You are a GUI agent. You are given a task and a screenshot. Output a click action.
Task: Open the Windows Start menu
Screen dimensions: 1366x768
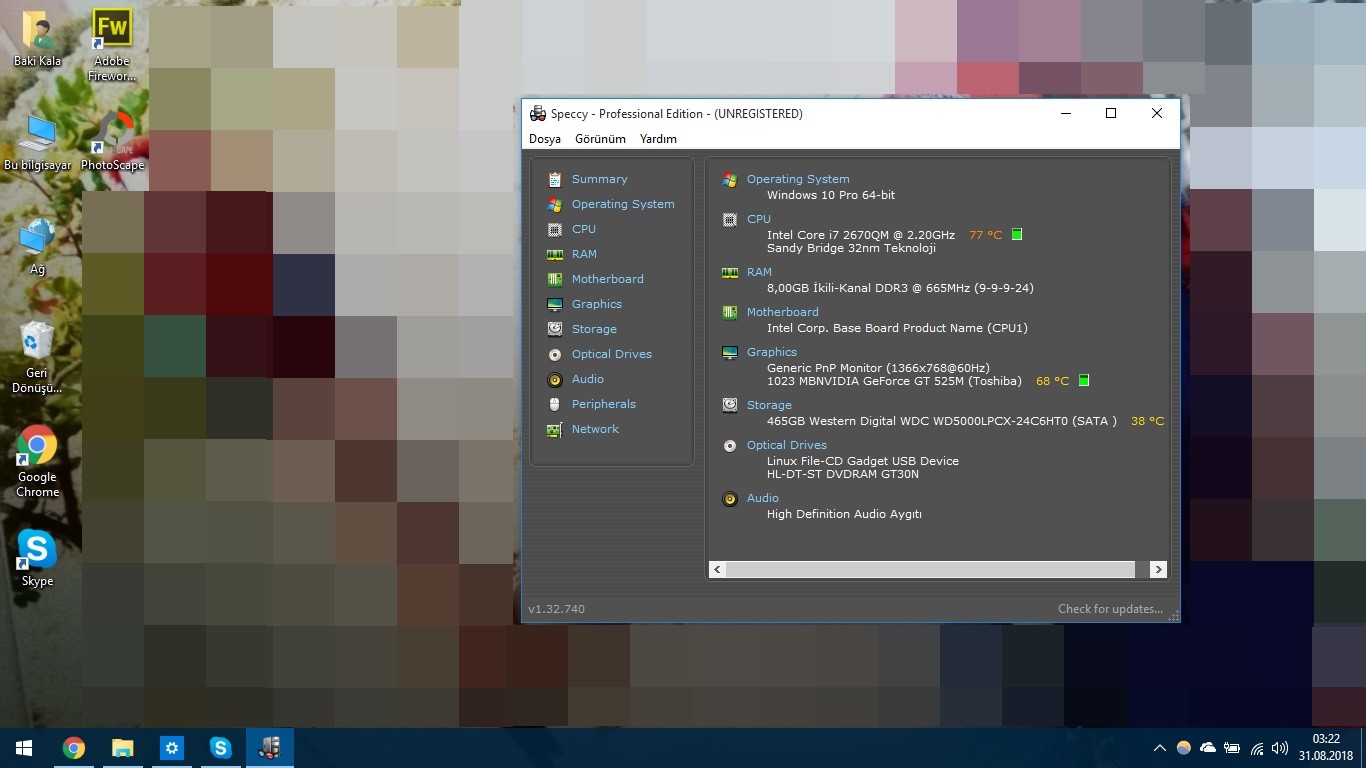click(24, 748)
